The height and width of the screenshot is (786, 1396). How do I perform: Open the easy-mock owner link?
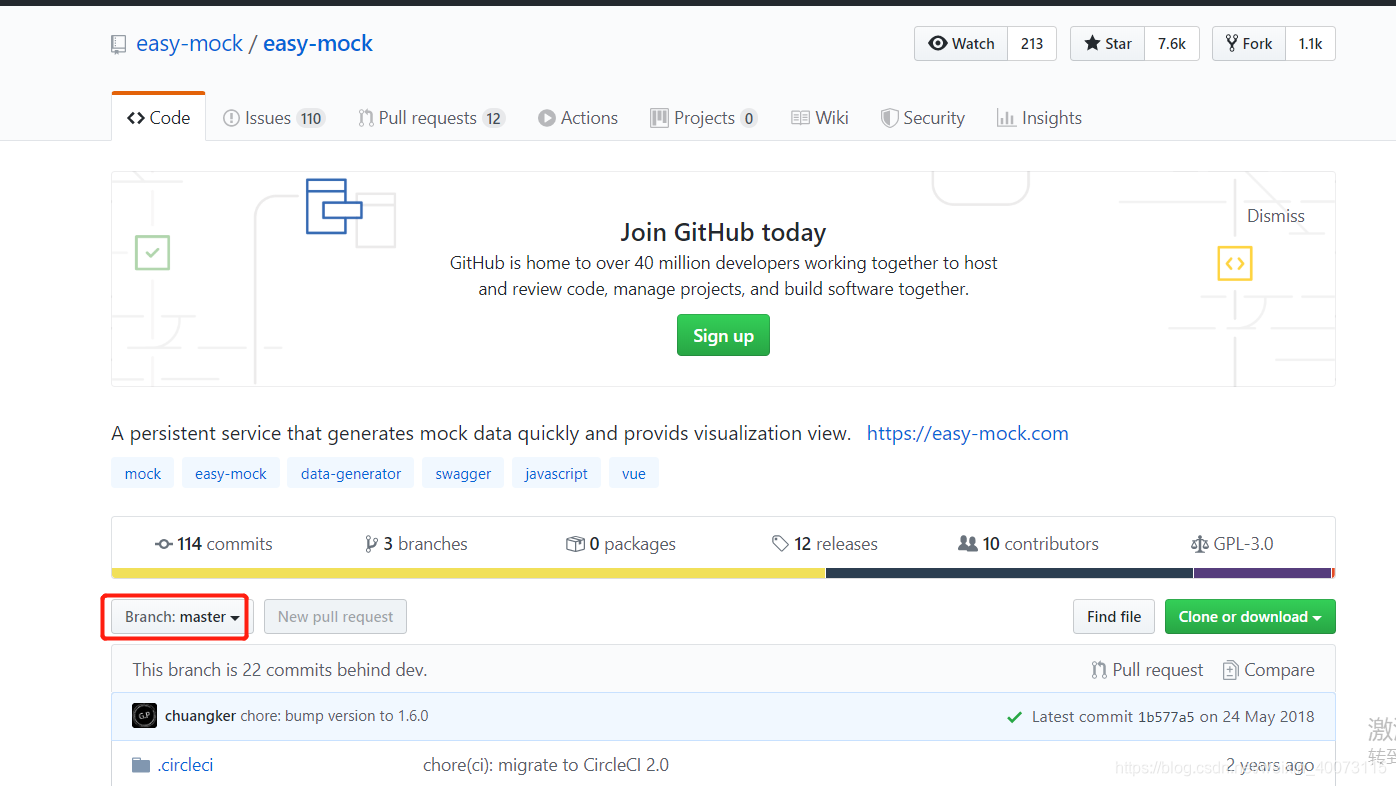tap(189, 43)
